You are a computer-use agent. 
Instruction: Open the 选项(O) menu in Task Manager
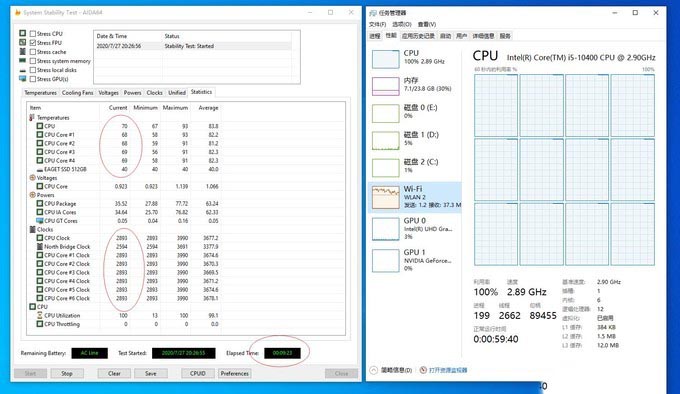(x=402, y=24)
